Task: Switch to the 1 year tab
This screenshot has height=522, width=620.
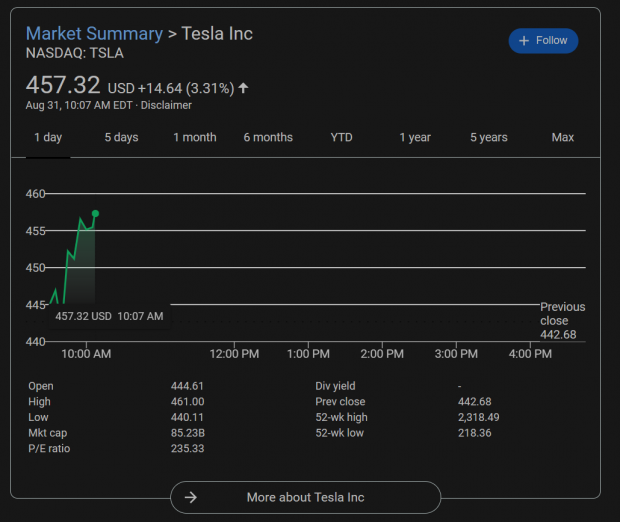Action: point(415,137)
